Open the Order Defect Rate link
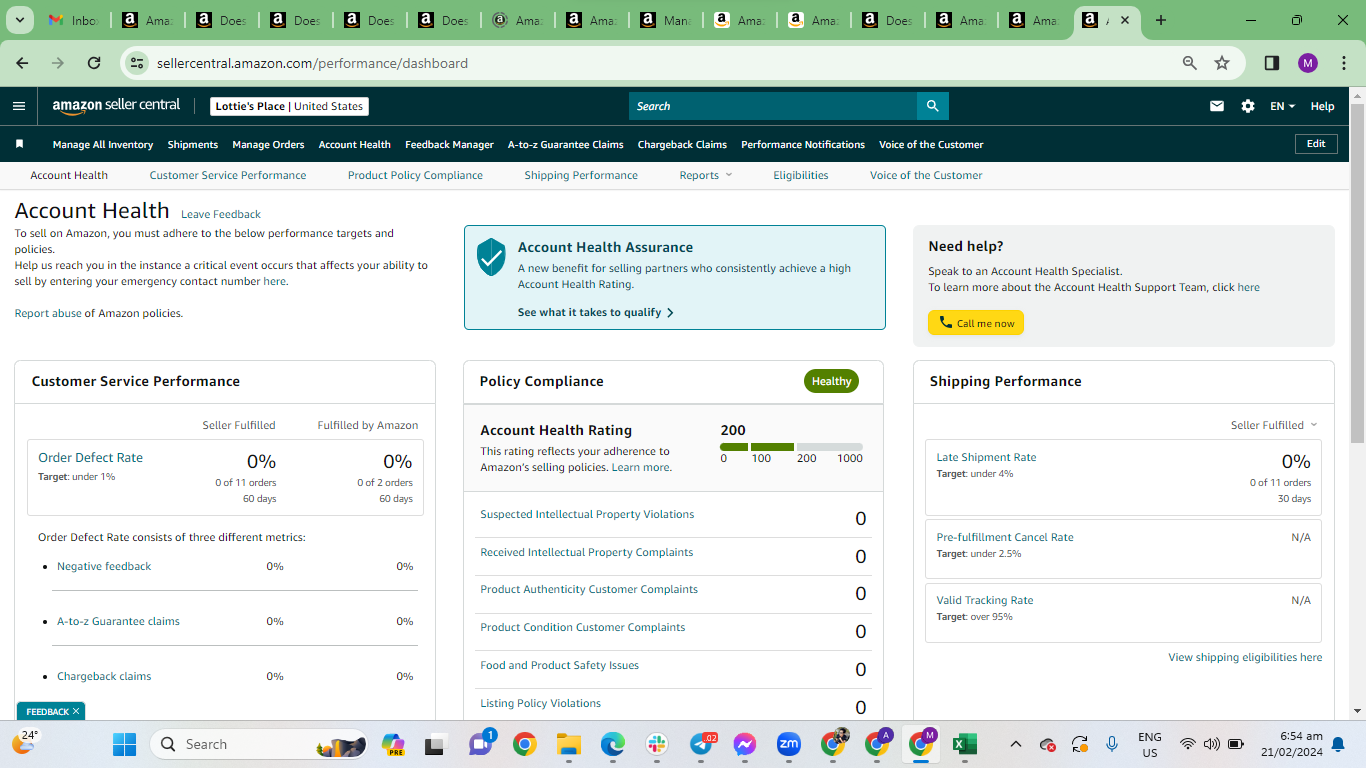Viewport: 1366px width, 768px height. pyautogui.click(x=90, y=457)
